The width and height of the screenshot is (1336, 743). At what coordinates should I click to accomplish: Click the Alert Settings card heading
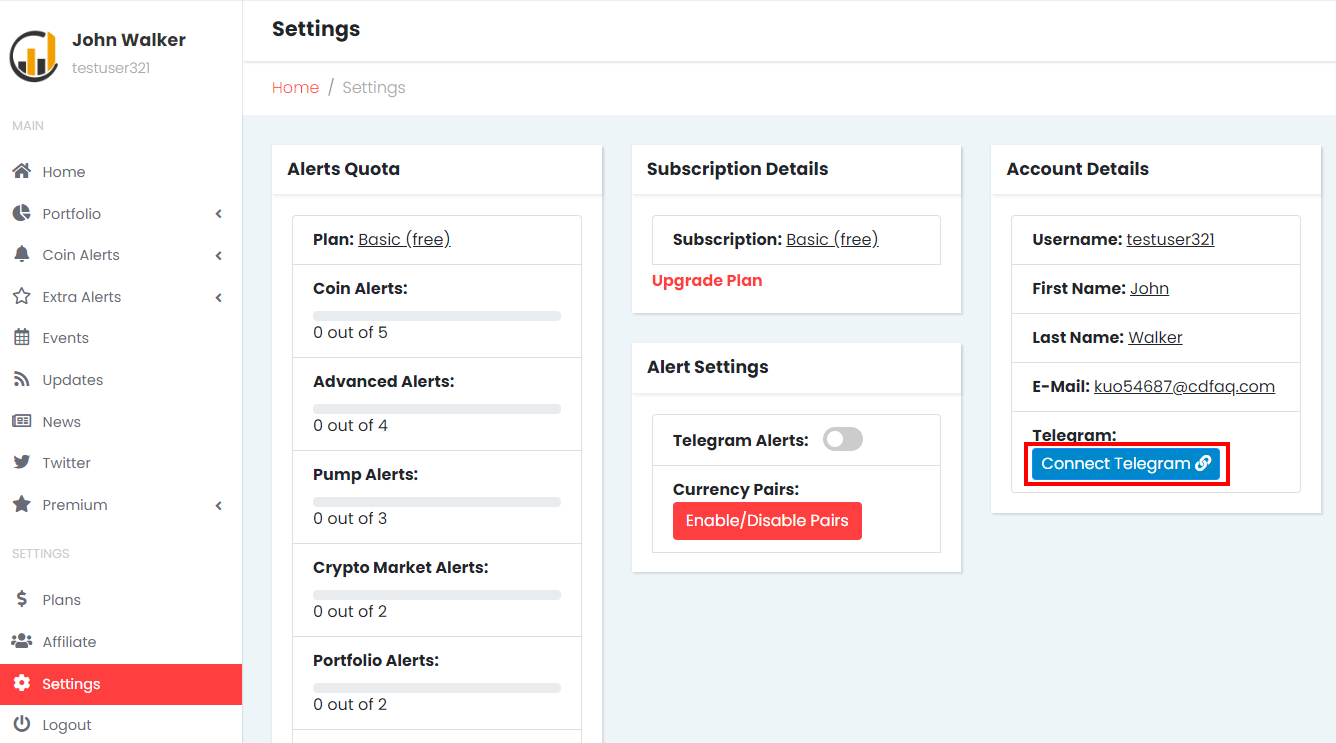tap(708, 367)
